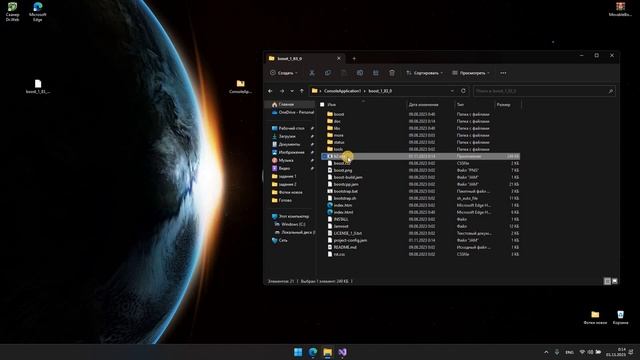Switch to details view icon in status bar
The width and height of the screenshot is (640, 360).
607,281
